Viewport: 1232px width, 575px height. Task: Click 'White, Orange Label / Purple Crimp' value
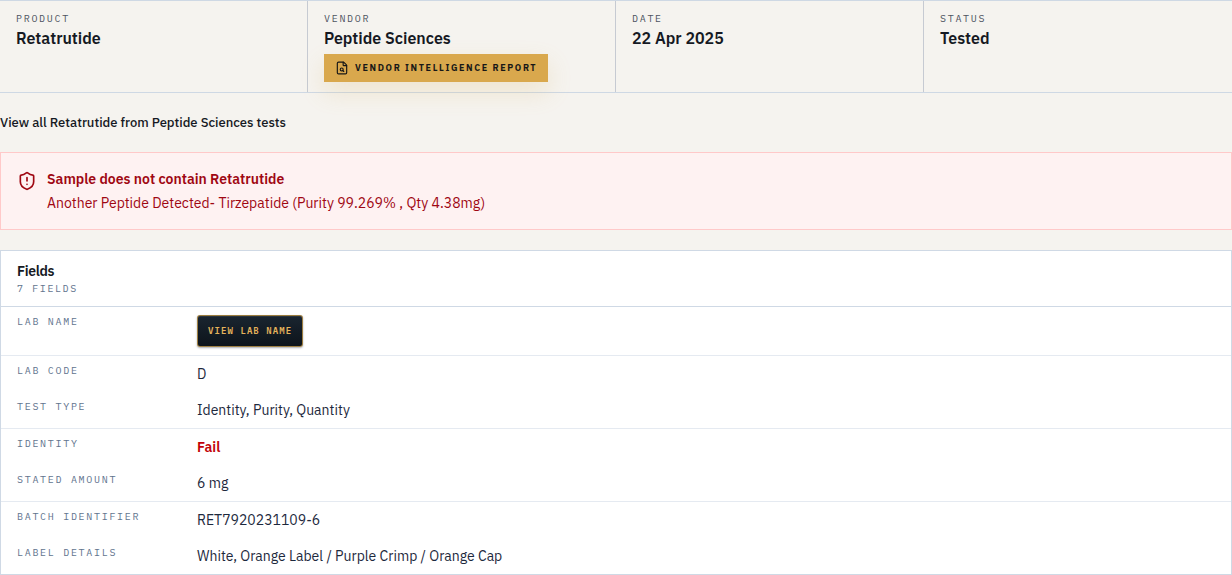tap(349, 556)
